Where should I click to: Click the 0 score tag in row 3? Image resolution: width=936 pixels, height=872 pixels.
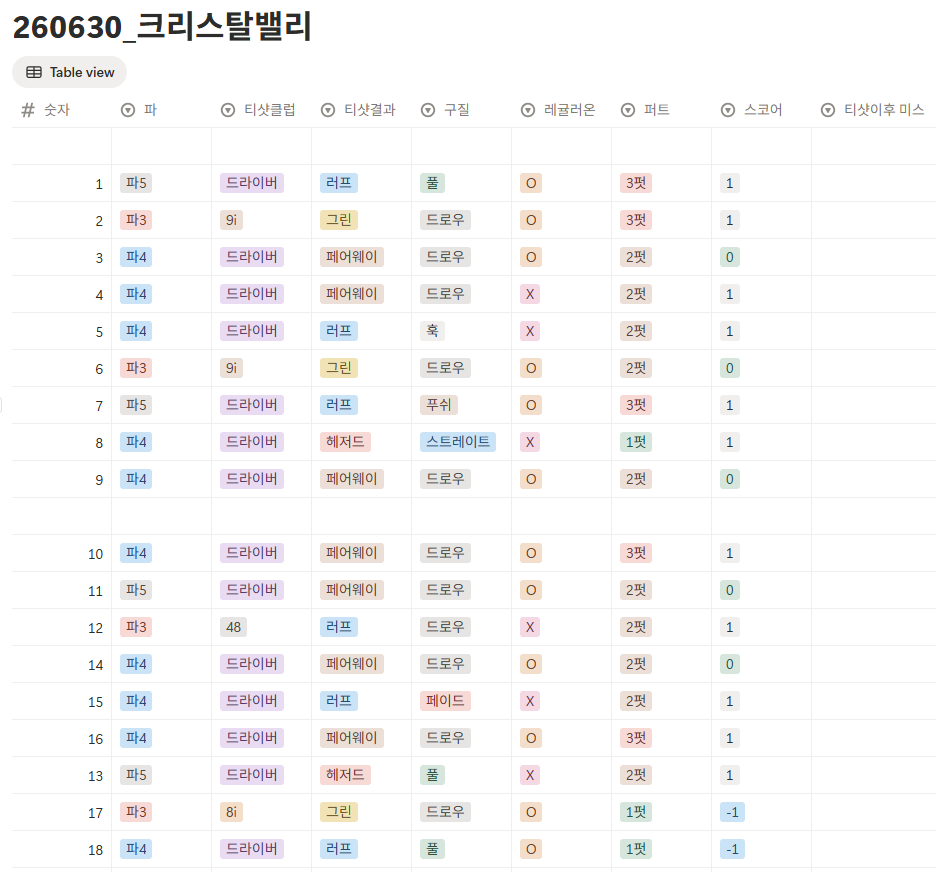[x=729, y=257]
